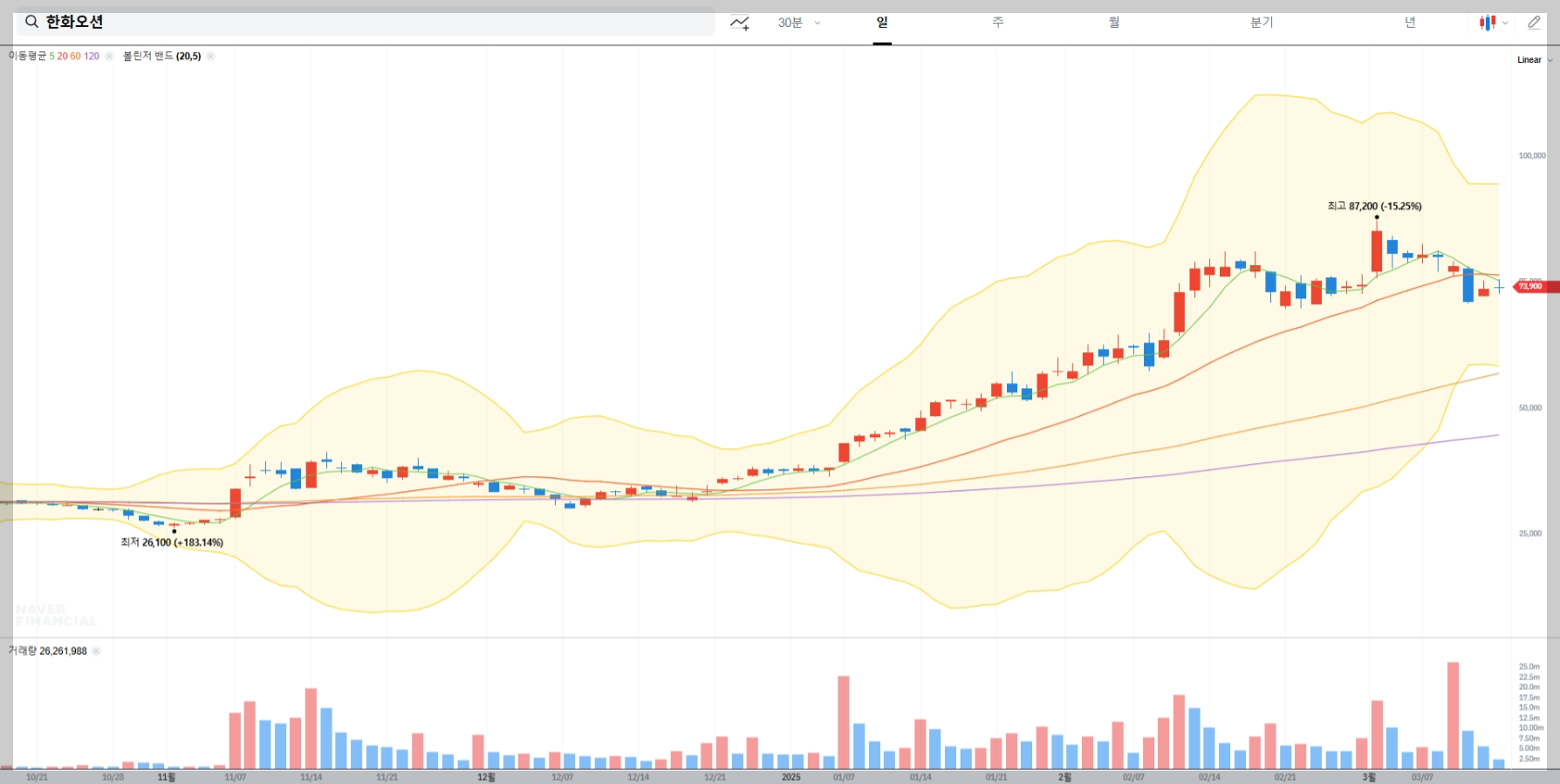Click the green 5 moving average value
The width and height of the screenshot is (1560, 784).
(51, 56)
